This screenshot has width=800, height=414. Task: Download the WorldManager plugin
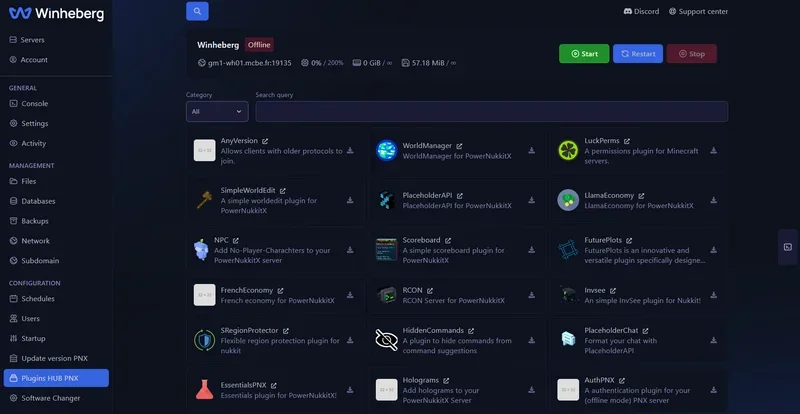tap(532, 151)
